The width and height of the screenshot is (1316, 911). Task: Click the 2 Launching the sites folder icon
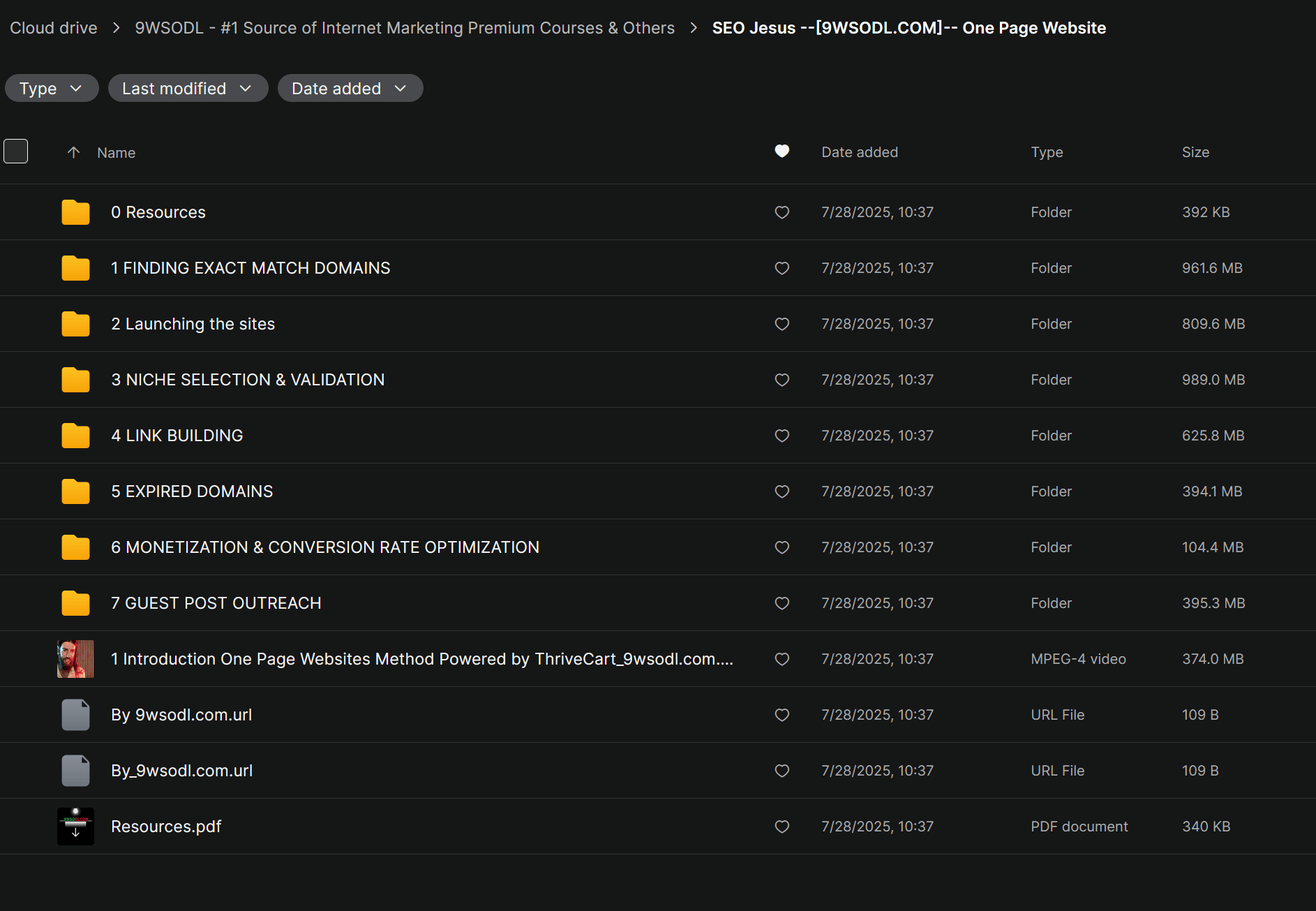pos(75,324)
